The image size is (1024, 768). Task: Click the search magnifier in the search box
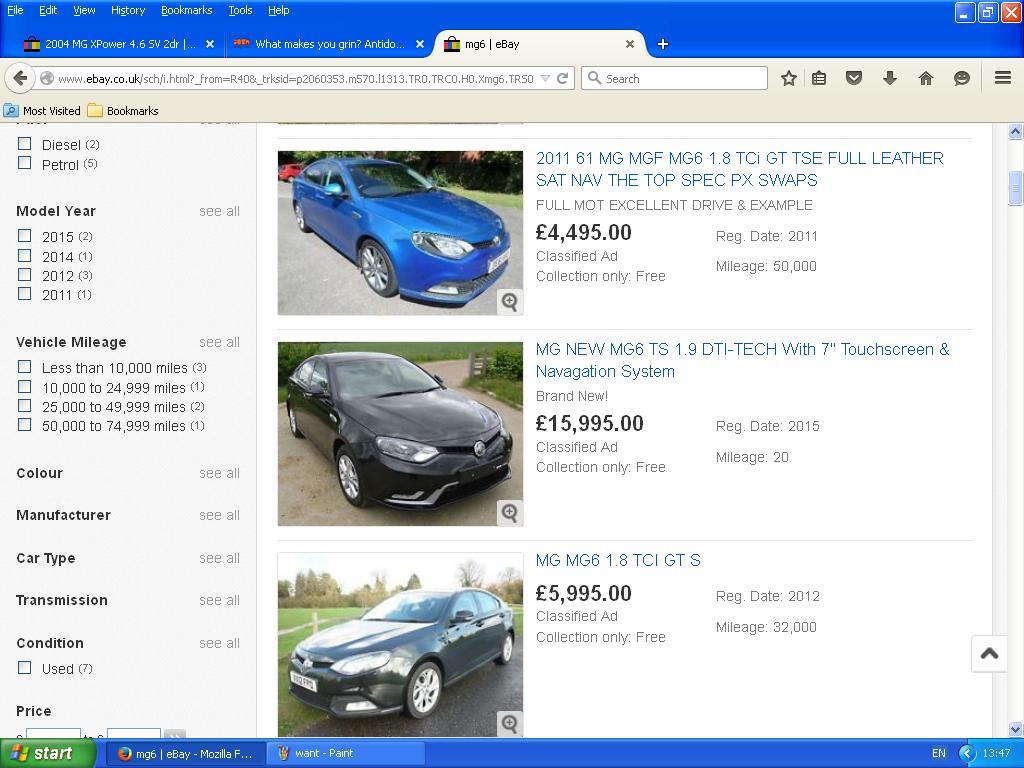tap(594, 78)
